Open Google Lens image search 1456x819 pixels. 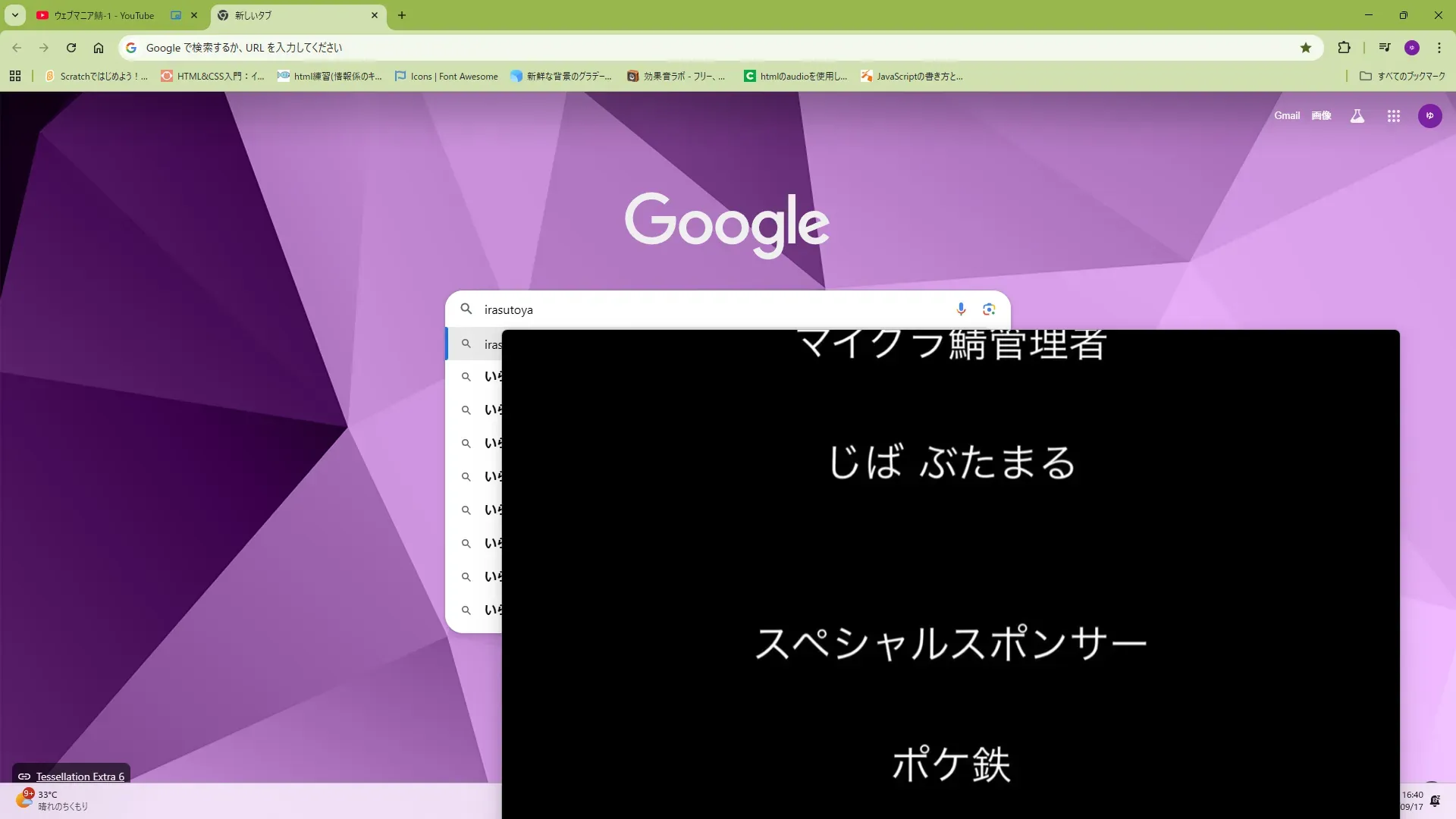pyautogui.click(x=989, y=309)
